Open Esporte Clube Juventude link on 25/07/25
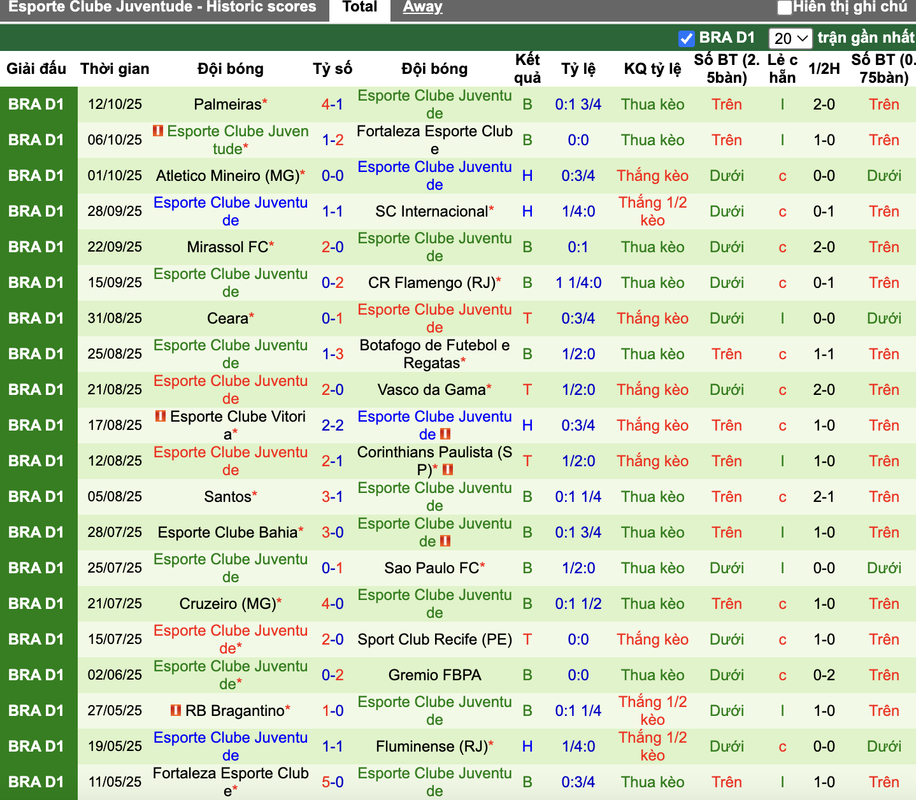The image size is (916, 800). [230, 568]
